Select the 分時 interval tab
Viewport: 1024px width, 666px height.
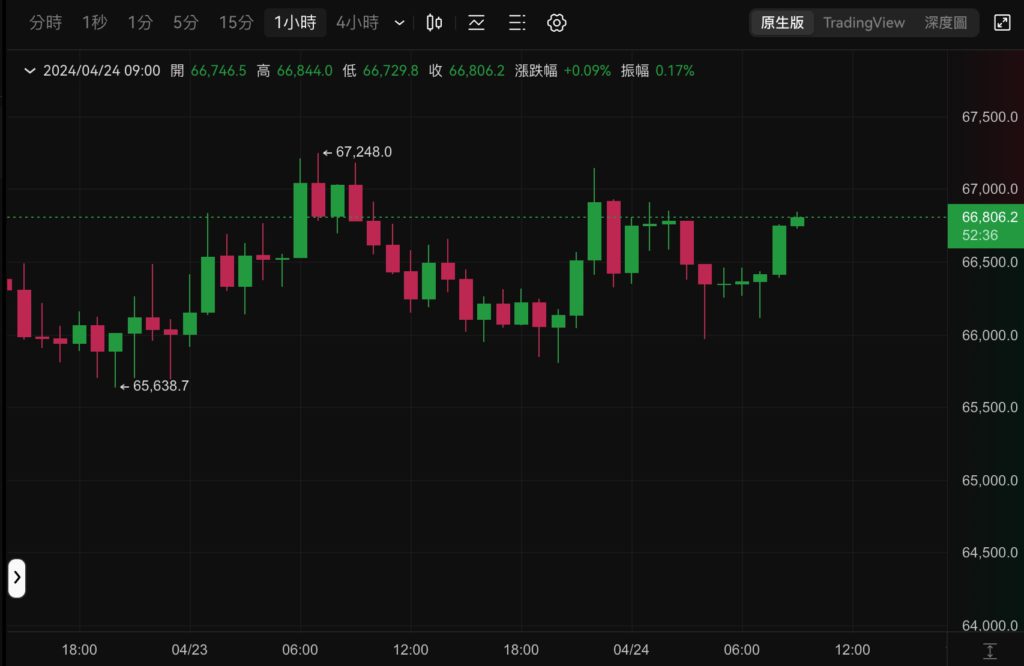(x=45, y=23)
